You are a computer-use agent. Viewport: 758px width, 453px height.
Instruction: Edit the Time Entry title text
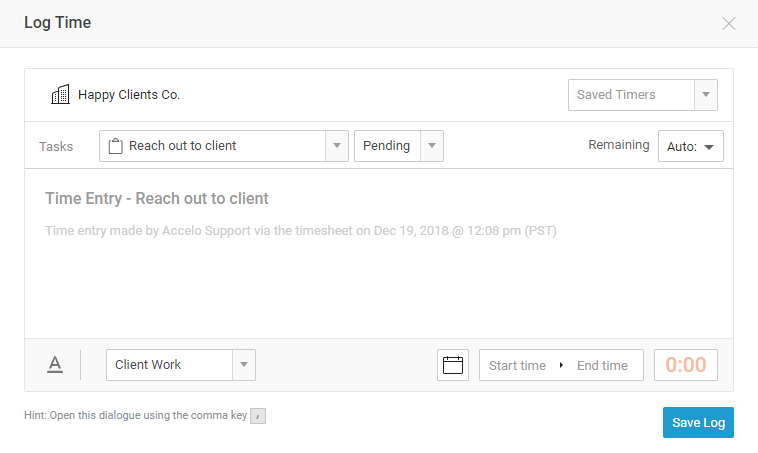tap(157, 198)
